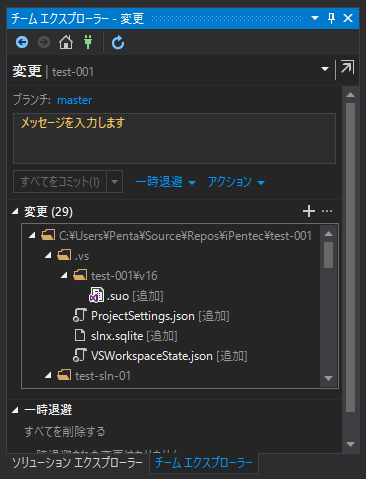Select the test-sln-01 folder icon
The image size is (366, 479).
[64, 375]
